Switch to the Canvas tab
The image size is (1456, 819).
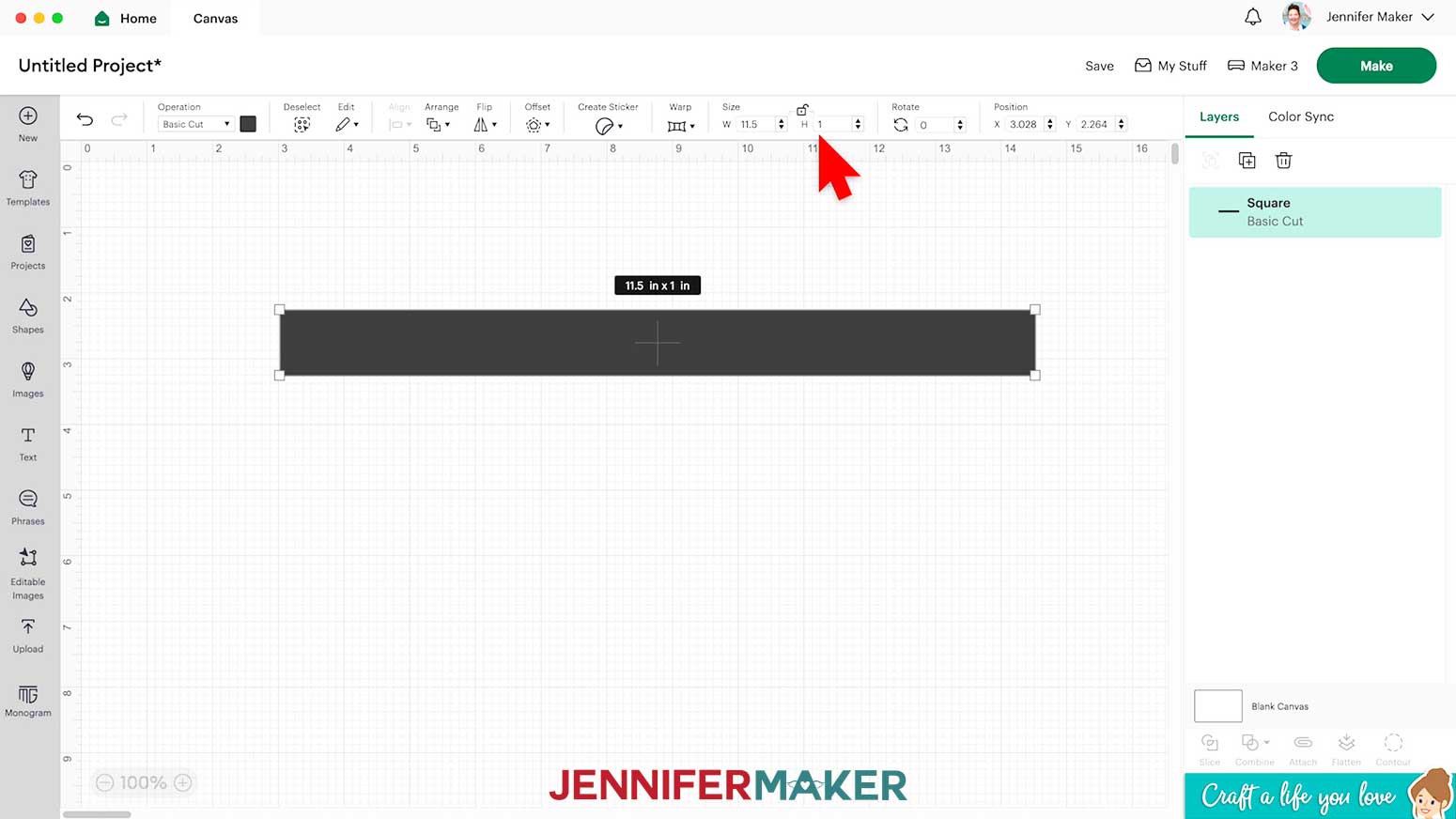click(x=215, y=18)
